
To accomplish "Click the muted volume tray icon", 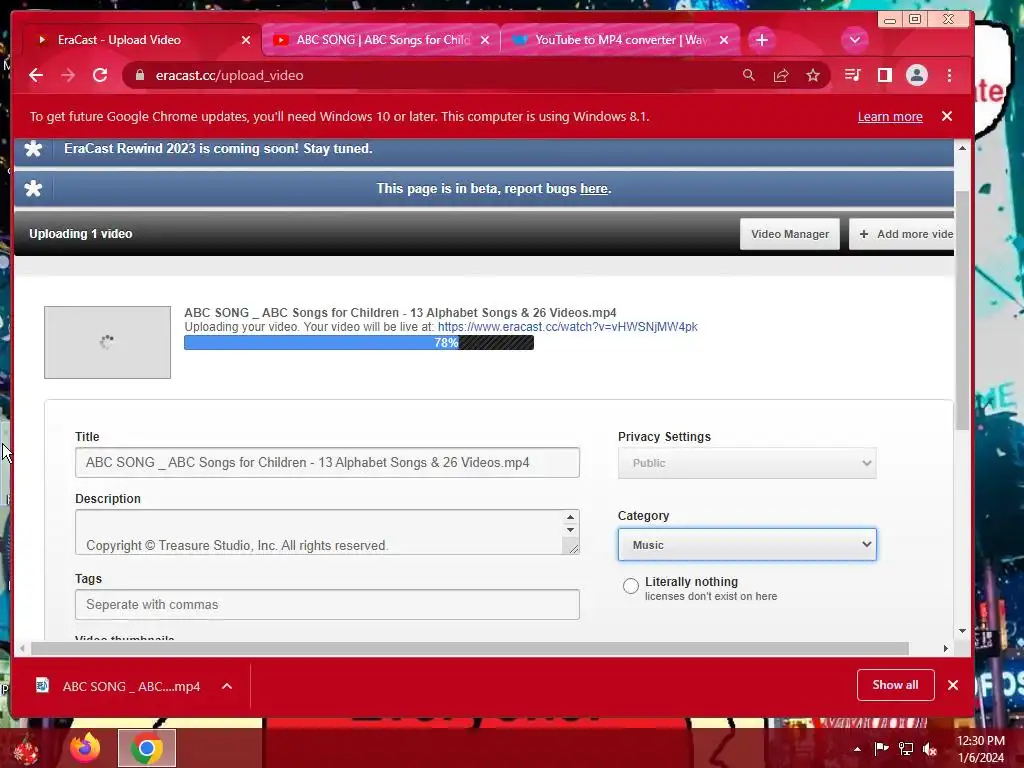I will click(930, 748).
